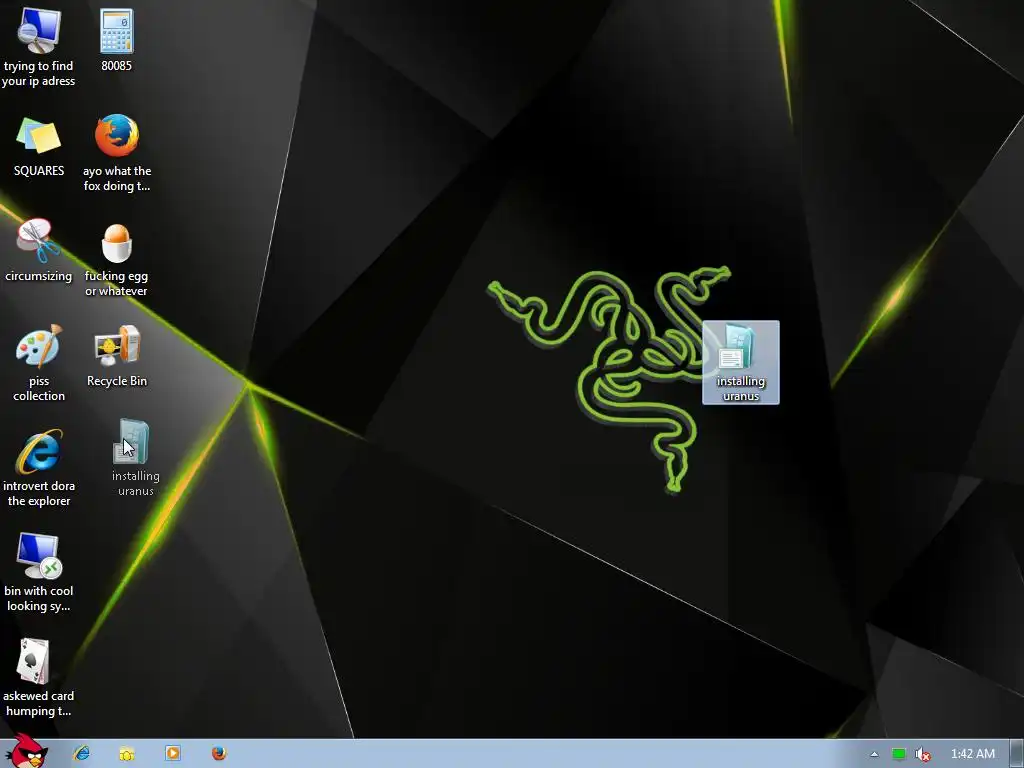Viewport: 1024px width, 768px height.
Task: Click the Show desktop button at the taskbar end
Action: [1017, 754]
